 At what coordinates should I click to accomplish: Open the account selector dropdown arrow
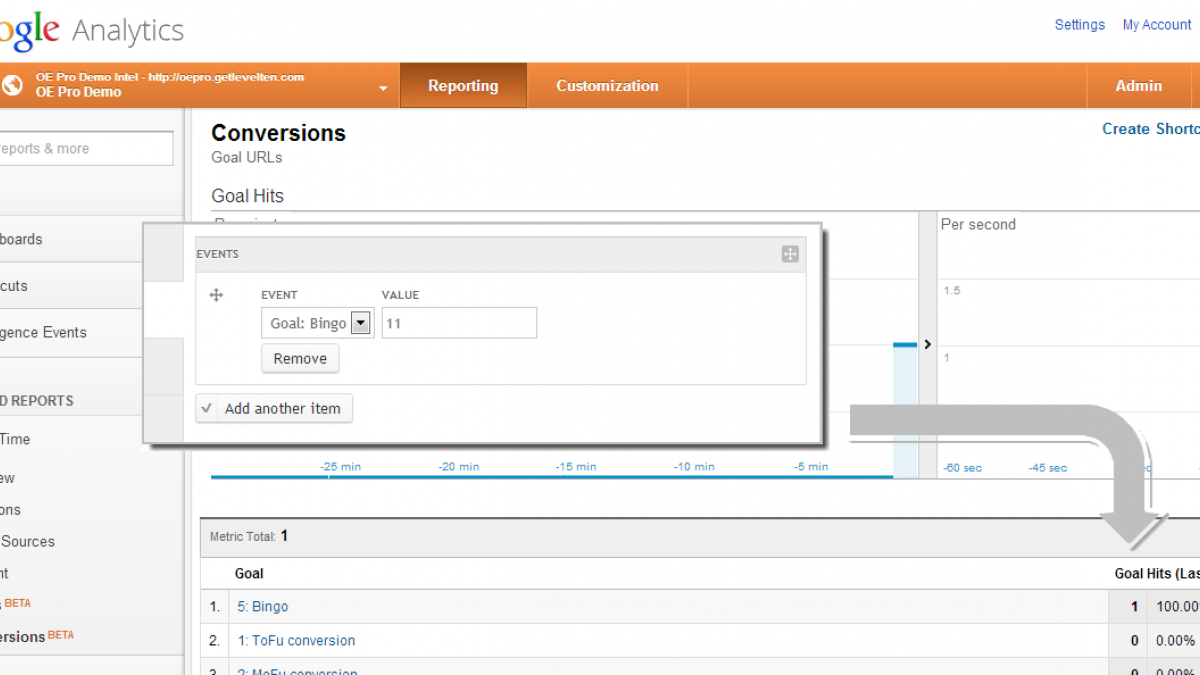click(383, 88)
